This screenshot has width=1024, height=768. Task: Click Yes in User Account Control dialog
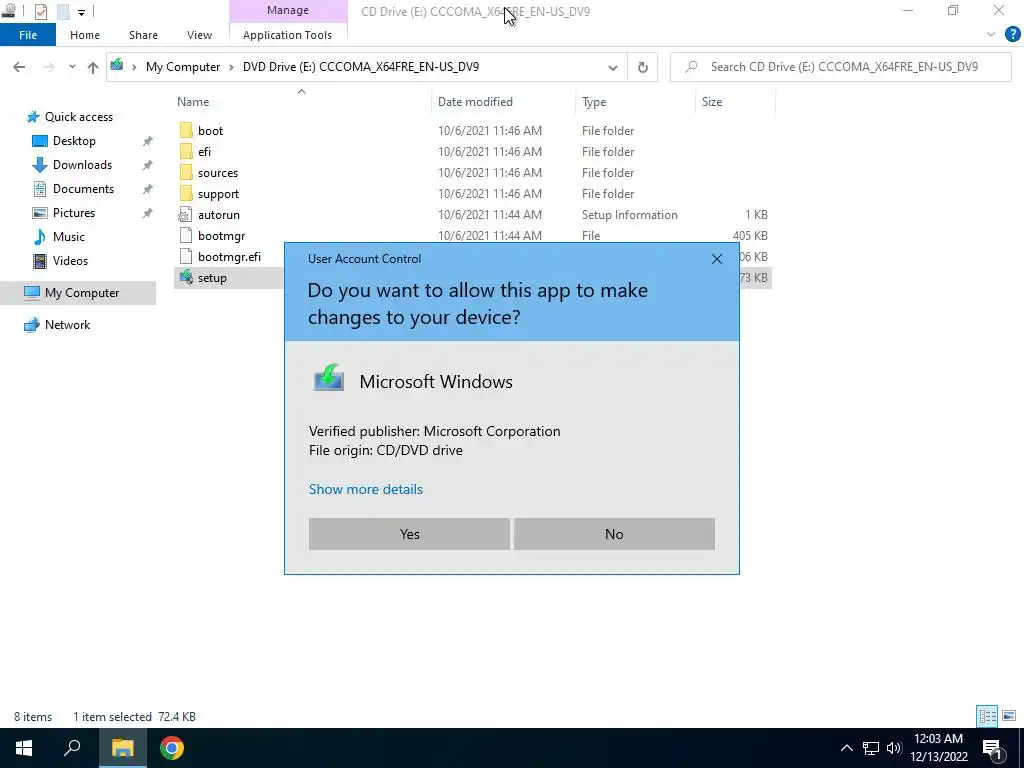pyautogui.click(x=409, y=534)
